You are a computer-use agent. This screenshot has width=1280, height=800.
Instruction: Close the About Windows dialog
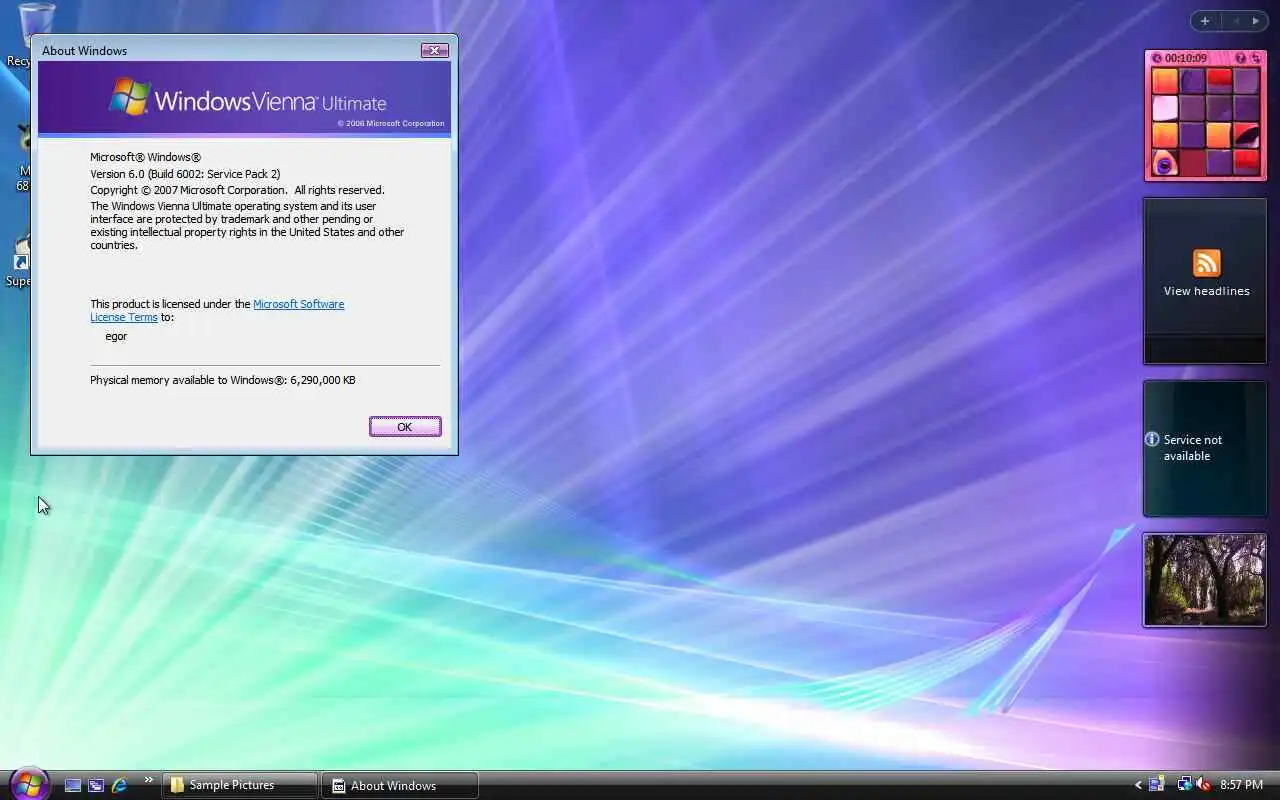click(x=434, y=50)
